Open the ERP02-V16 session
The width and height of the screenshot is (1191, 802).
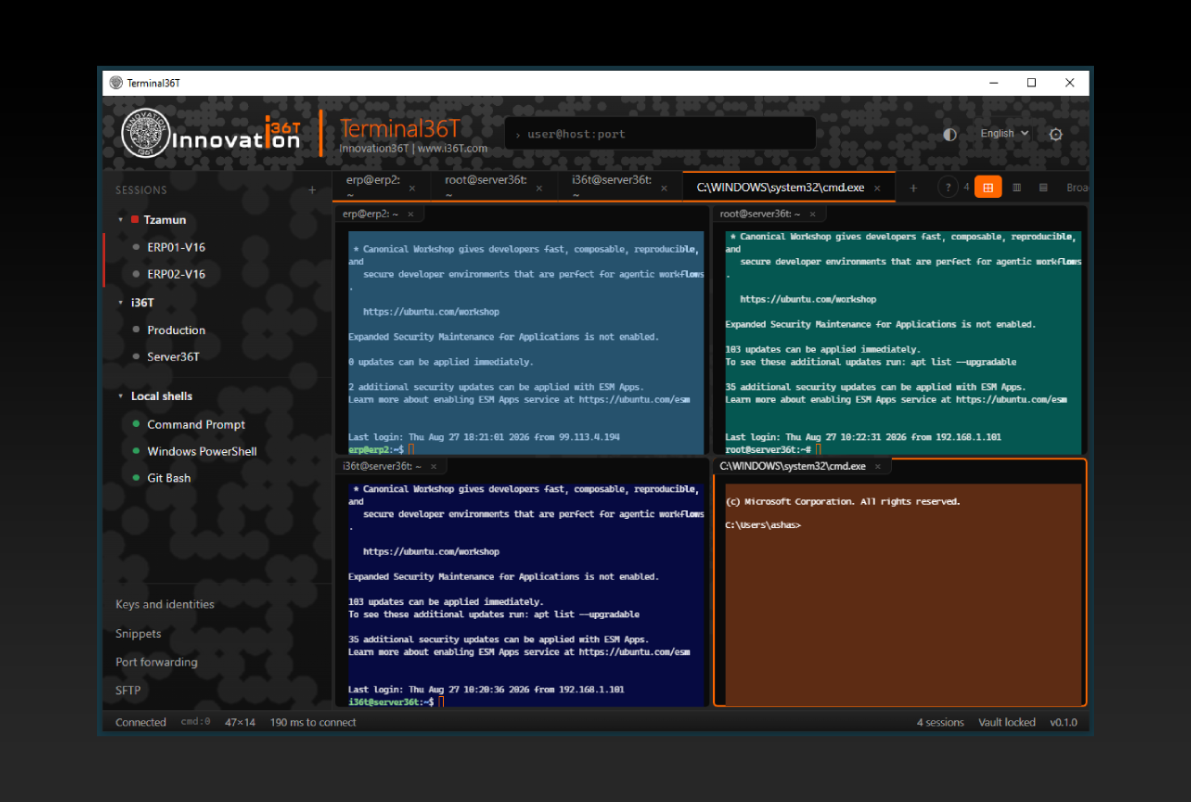click(x=176, y=274)
